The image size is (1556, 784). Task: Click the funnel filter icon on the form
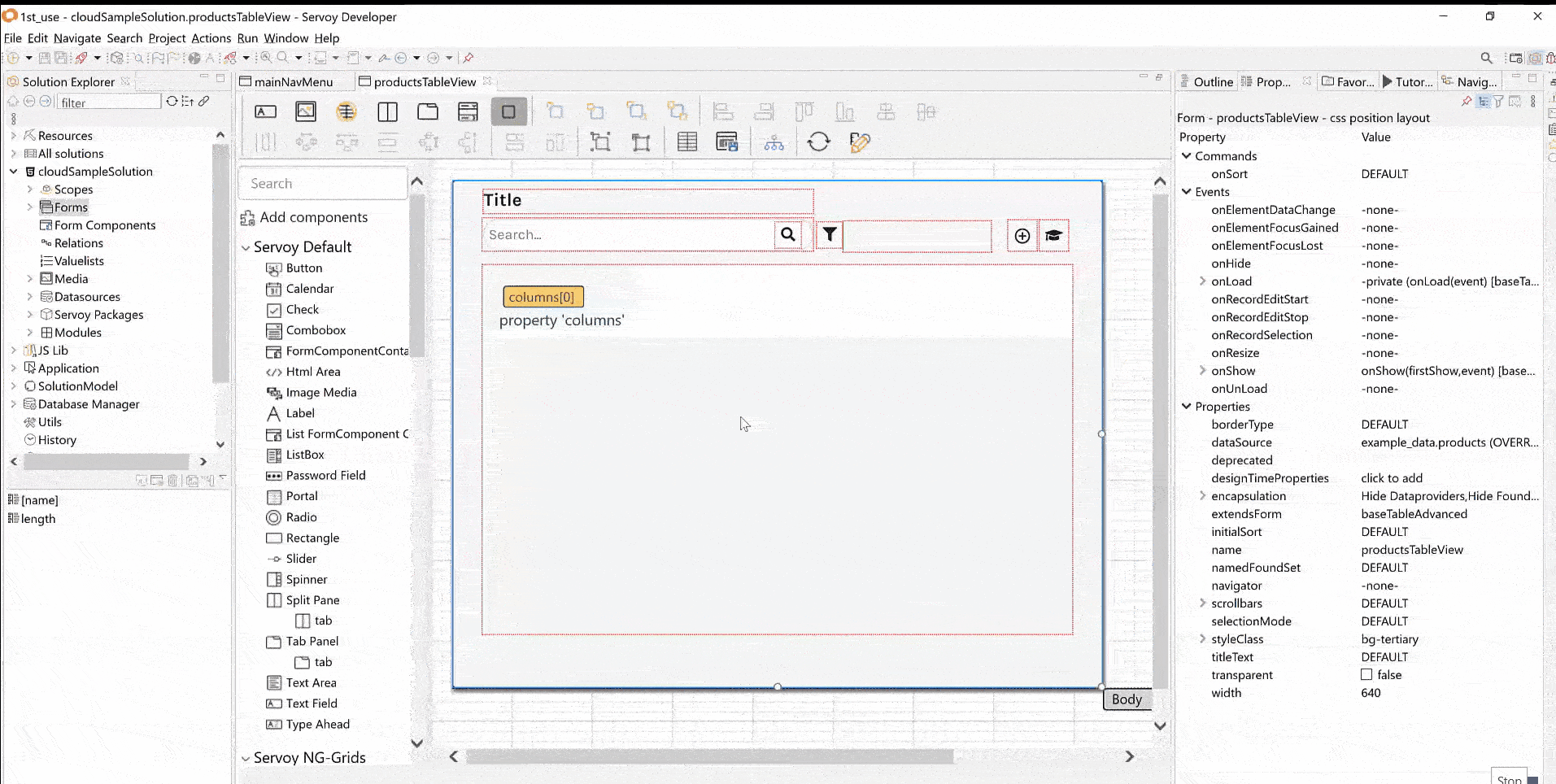coord(830,235)
